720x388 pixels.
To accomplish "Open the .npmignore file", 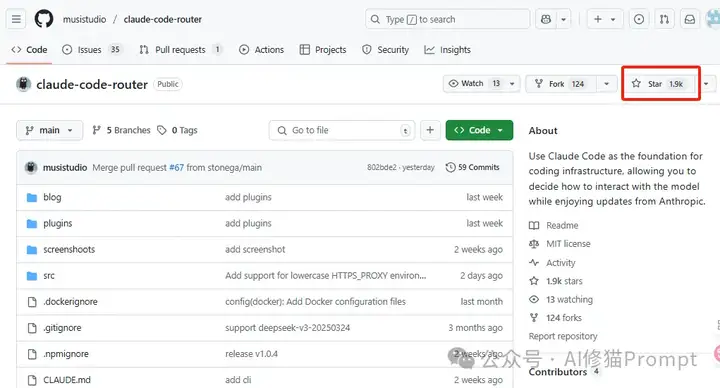I will 66,354.
